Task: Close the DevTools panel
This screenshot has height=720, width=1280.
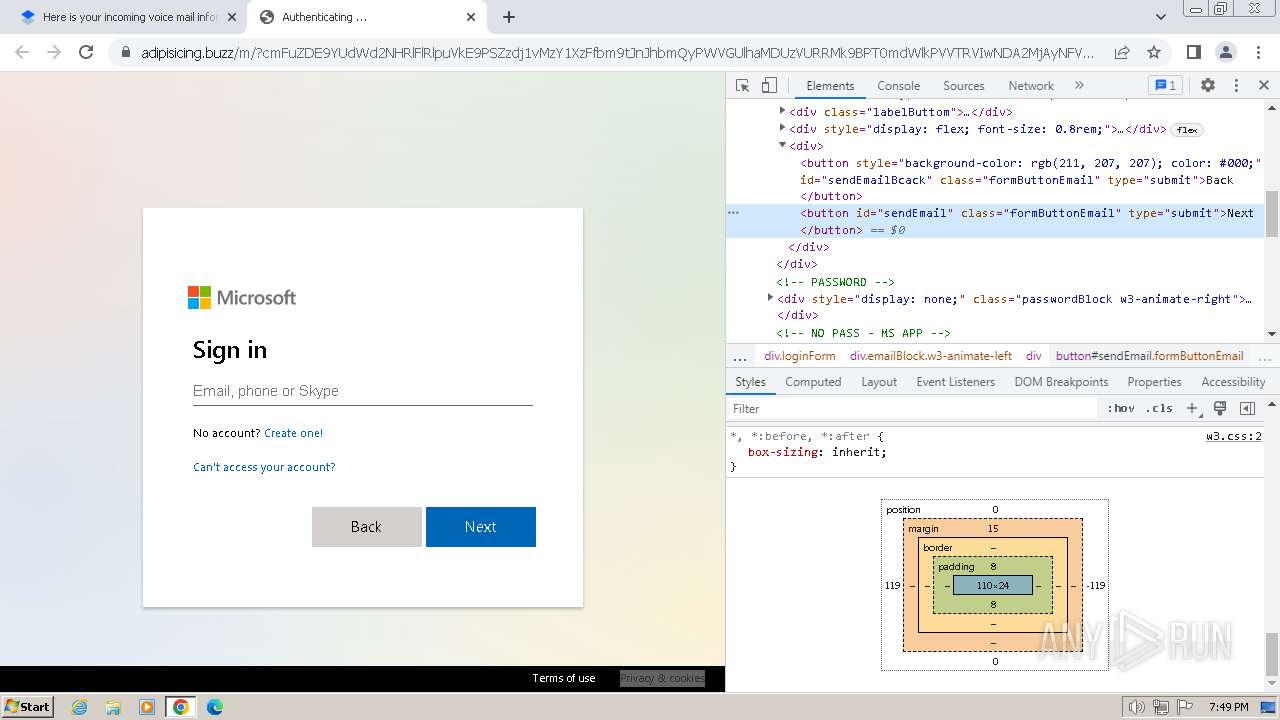Action: [1264, 86]
